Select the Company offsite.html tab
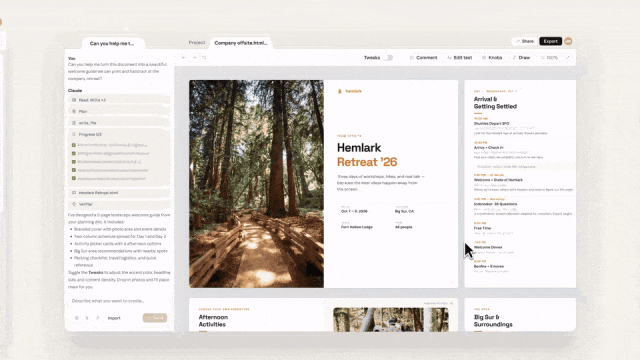 tap(241, 42)
